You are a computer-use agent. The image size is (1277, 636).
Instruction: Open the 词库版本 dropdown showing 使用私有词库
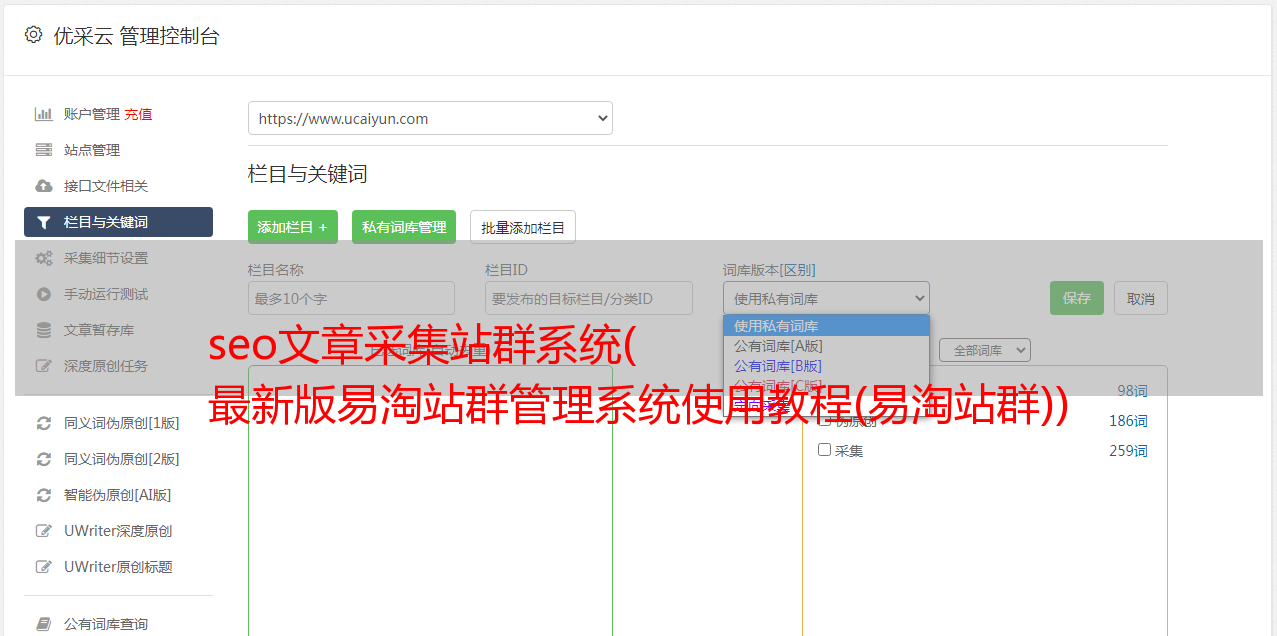click(826, 298)
